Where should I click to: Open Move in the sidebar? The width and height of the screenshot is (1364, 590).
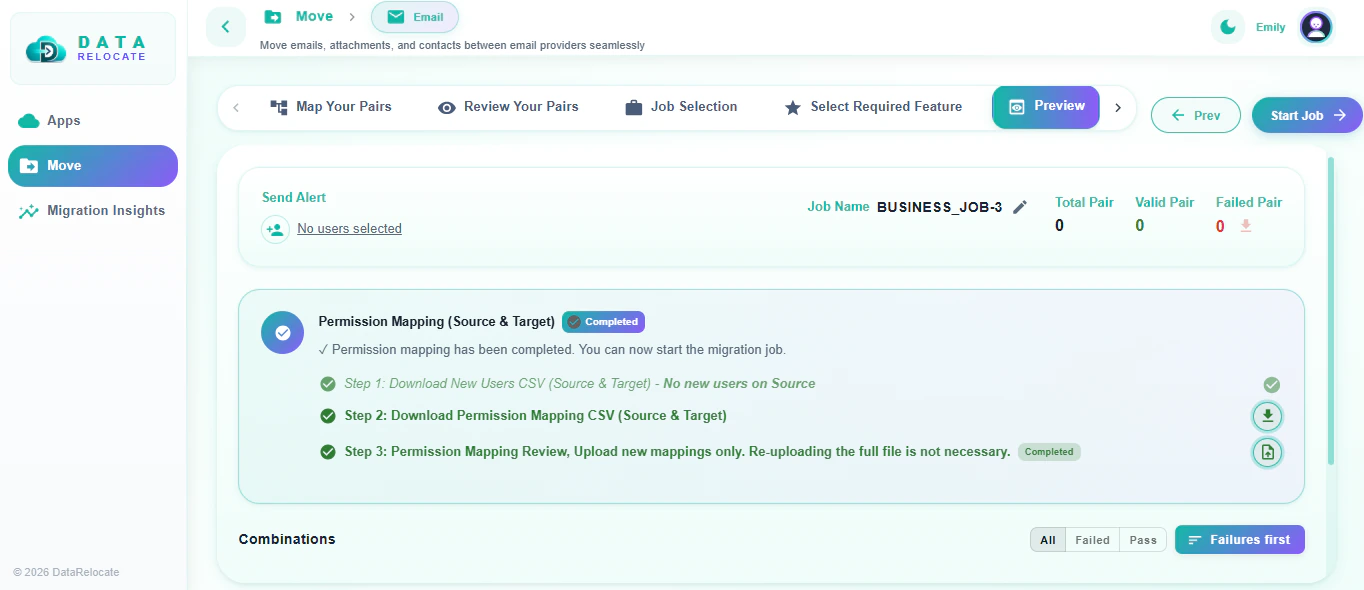[93, 166]
